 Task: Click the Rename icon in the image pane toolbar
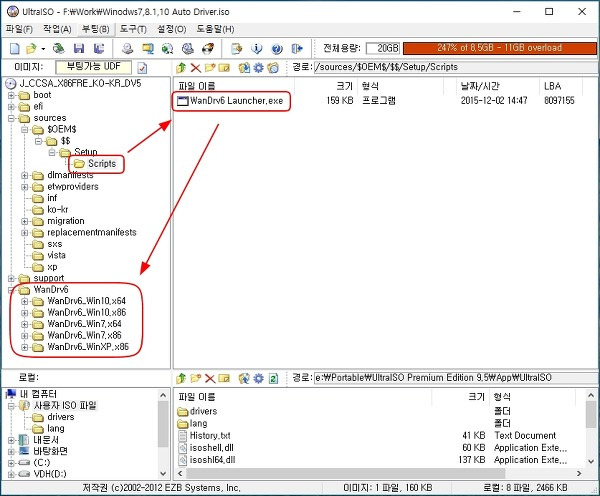(224, 68)
